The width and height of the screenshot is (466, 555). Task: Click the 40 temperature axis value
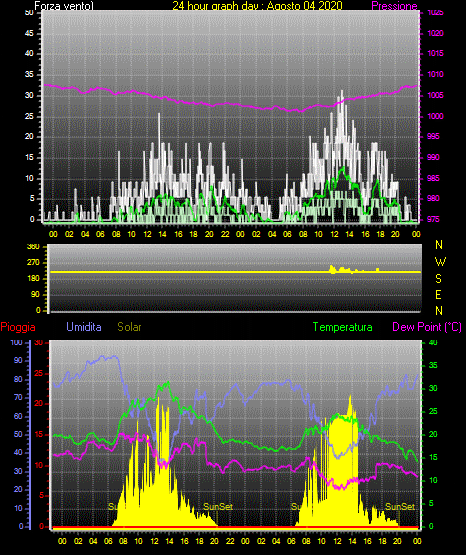pos(433,342)
